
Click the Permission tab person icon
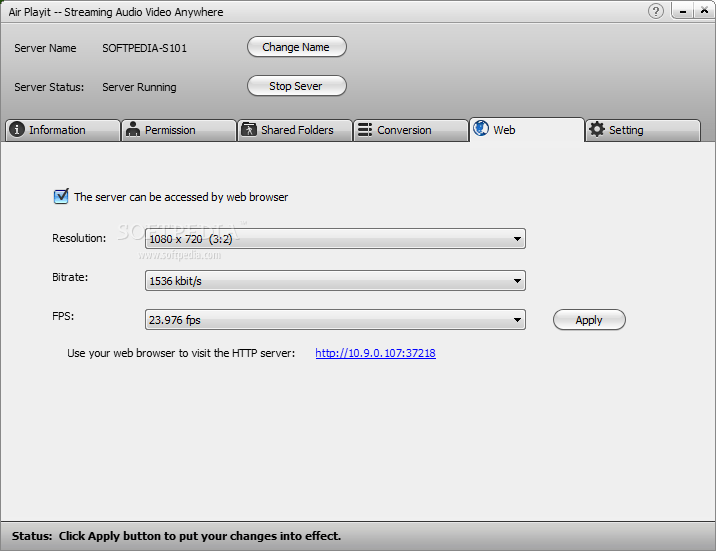(133, 129)
